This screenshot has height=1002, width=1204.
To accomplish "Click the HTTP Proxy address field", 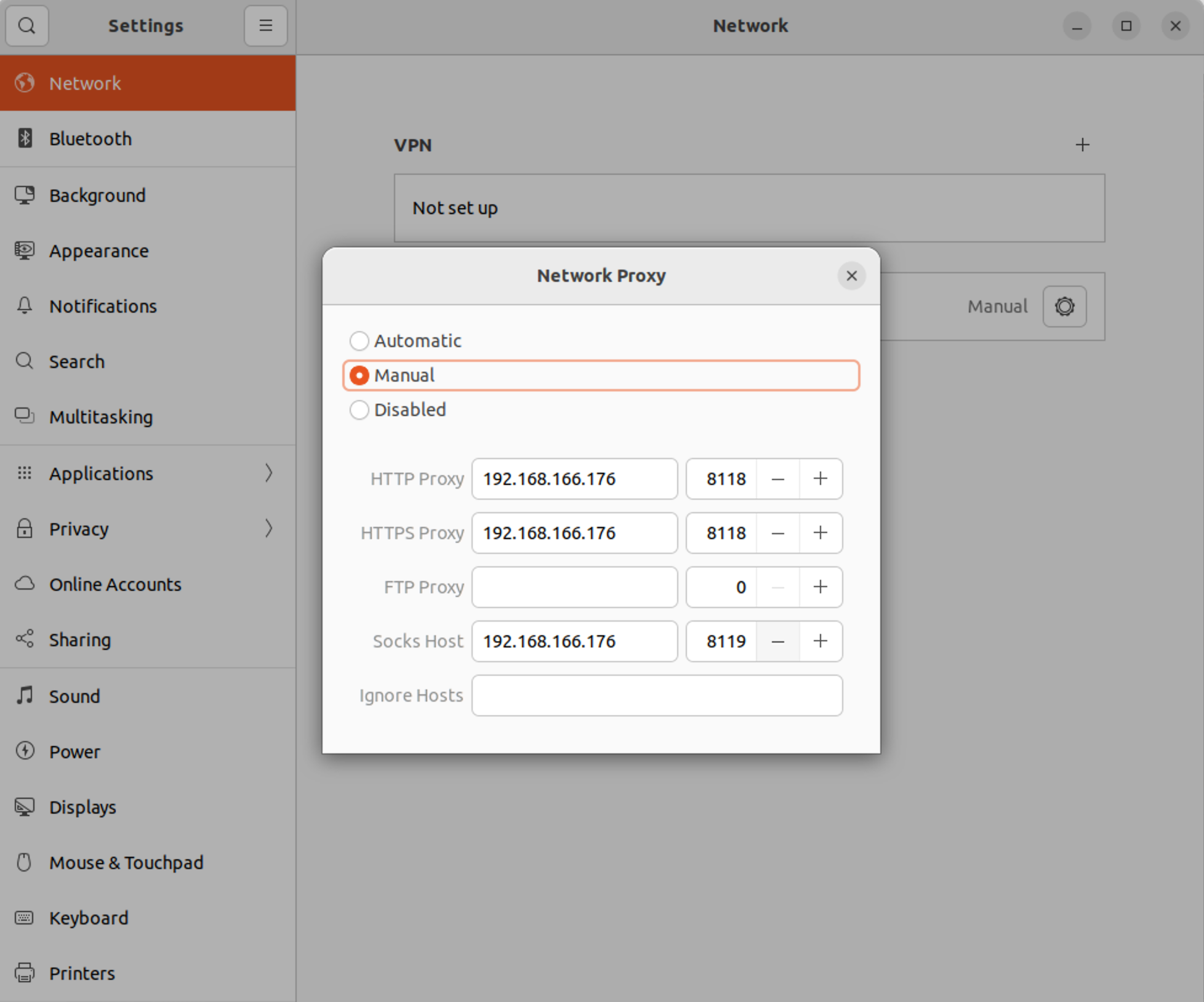I will pos(574,479).
